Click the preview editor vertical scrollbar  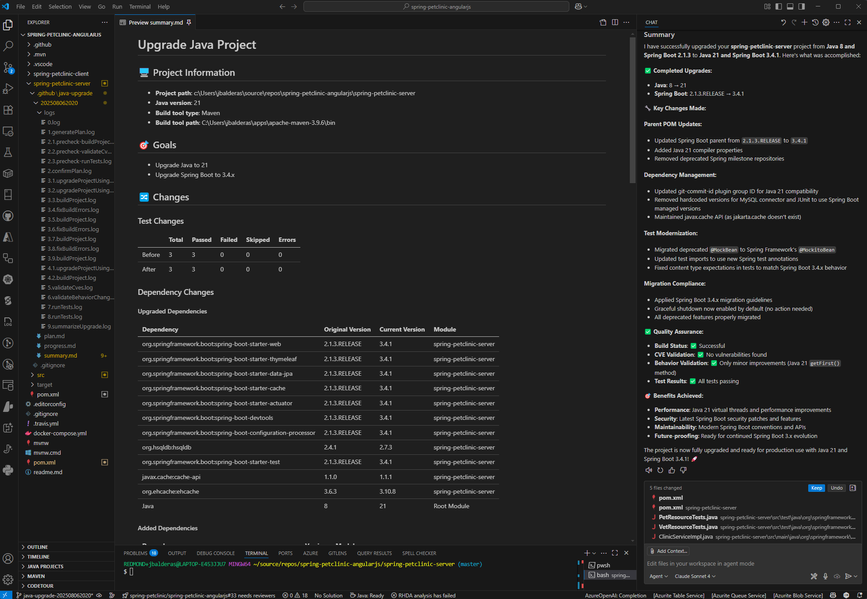pos(633,111)
